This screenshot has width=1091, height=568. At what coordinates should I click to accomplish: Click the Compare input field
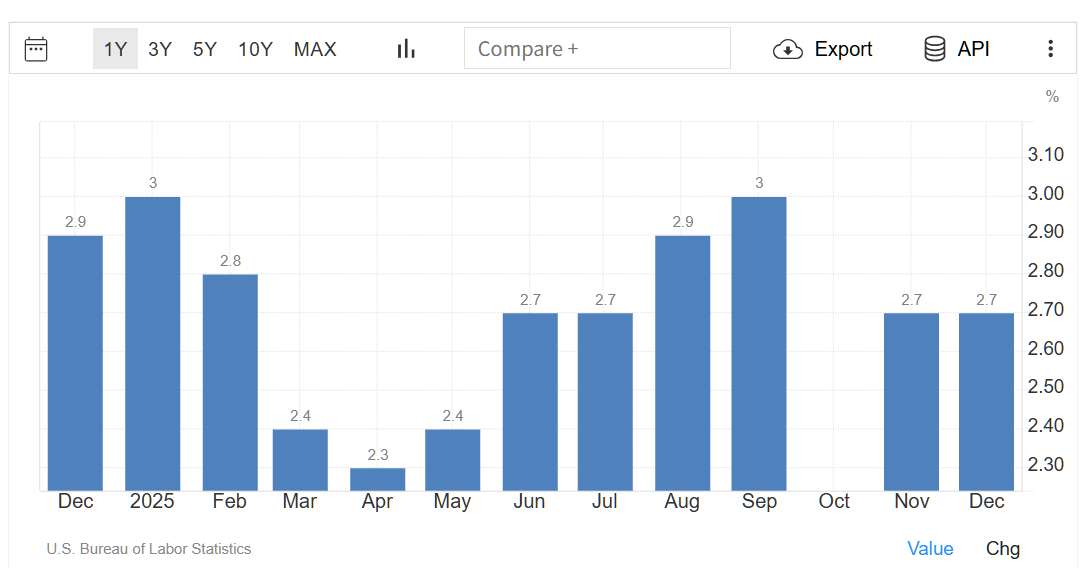coord(597,48)
